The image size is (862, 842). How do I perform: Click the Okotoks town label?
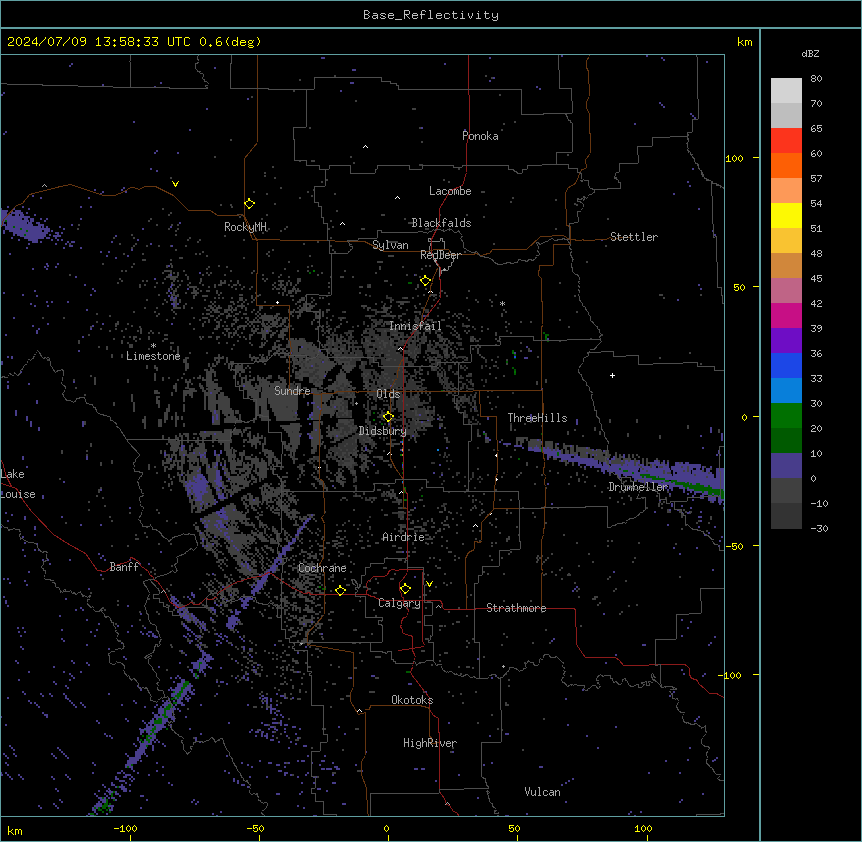coord(412,700)
